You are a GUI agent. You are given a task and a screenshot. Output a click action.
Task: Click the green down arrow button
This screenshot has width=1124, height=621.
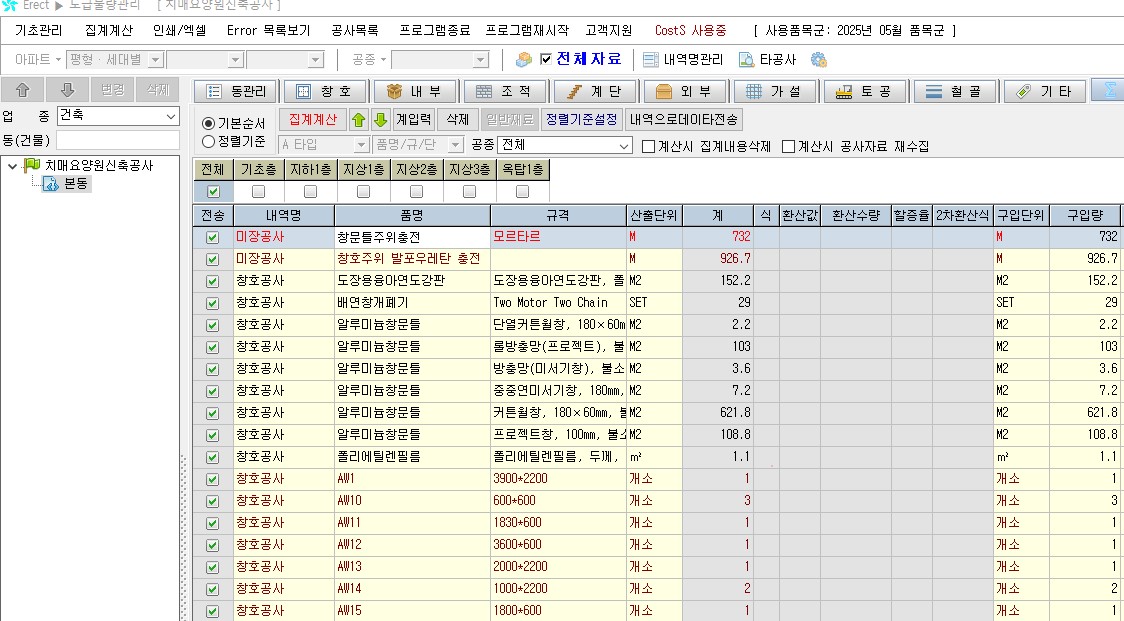point(380,120)
